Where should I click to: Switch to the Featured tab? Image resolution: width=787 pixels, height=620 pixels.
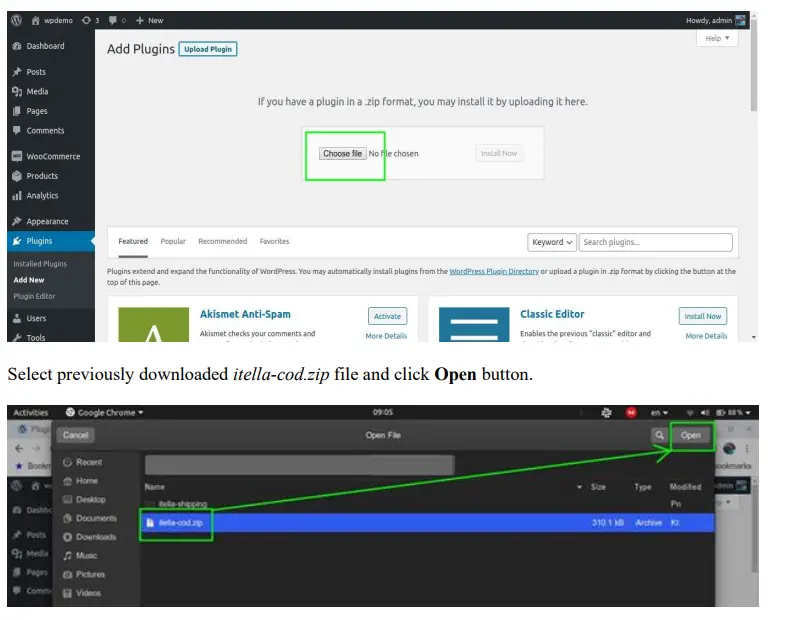click(133, 241)
